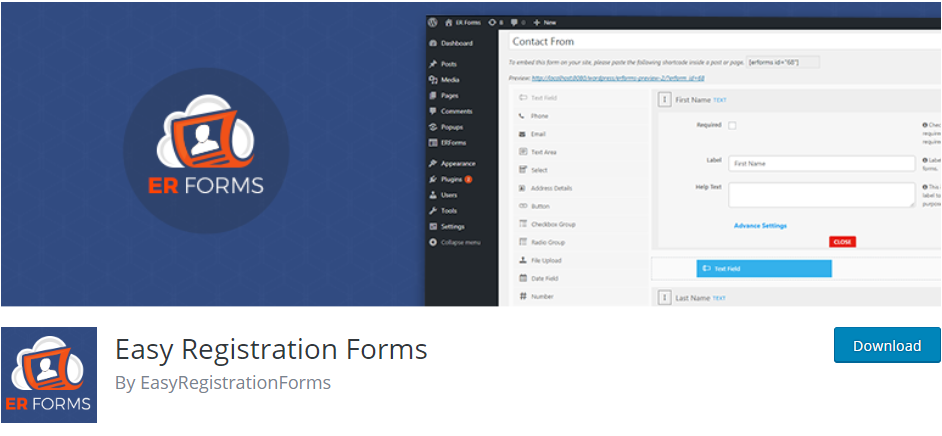
Task: Click the Label input showing First Name
Action: click(821, 163)
